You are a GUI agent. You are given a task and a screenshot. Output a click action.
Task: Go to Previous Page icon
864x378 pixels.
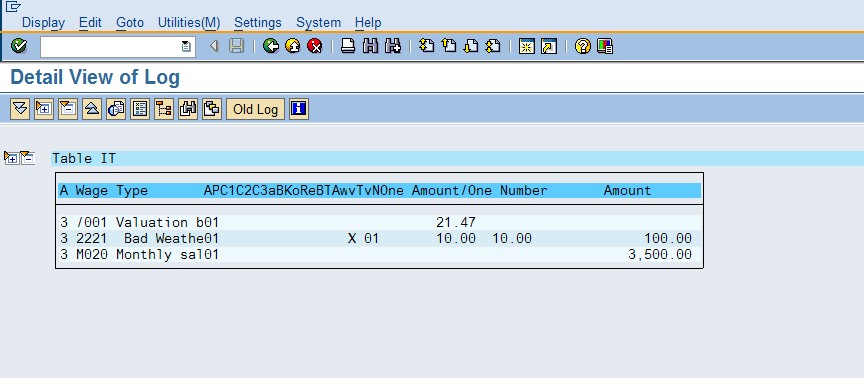tap(449, 46)
